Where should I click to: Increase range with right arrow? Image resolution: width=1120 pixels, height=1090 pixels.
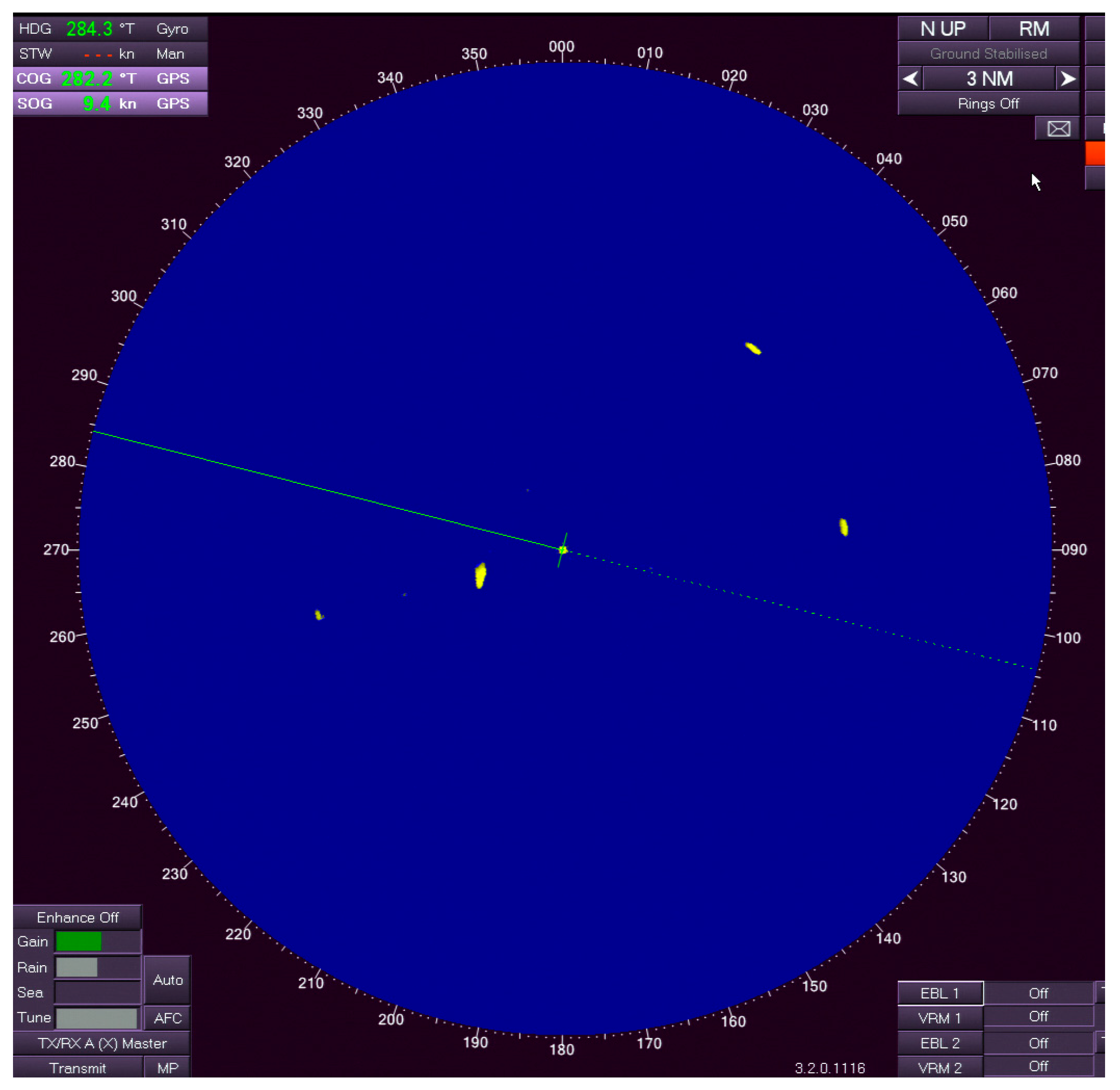point(1067,79)
